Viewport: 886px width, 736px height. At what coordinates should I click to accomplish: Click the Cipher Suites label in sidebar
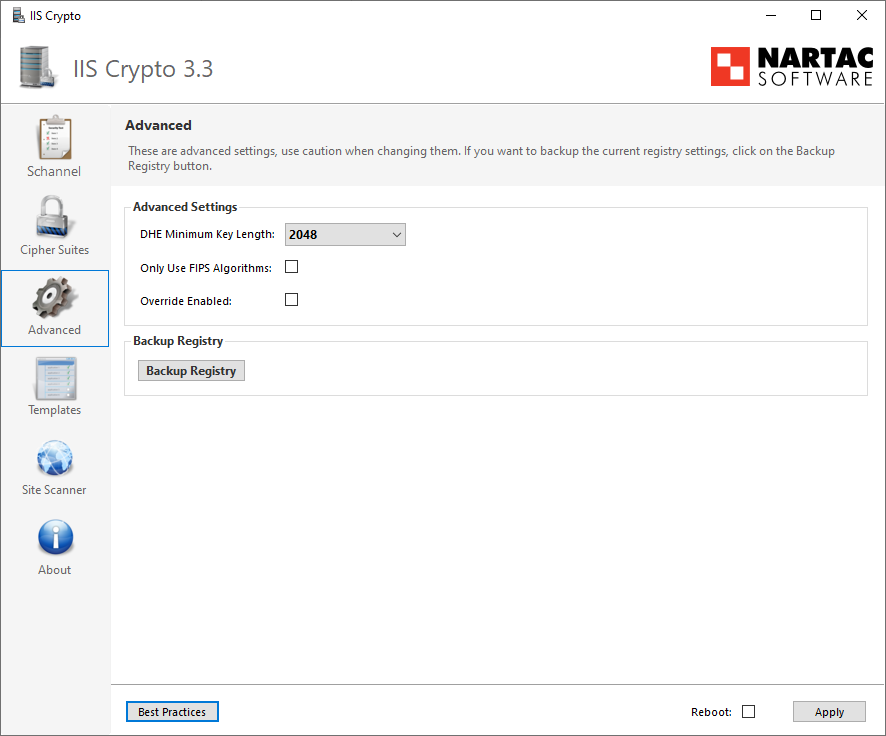[x=54, y=250]
